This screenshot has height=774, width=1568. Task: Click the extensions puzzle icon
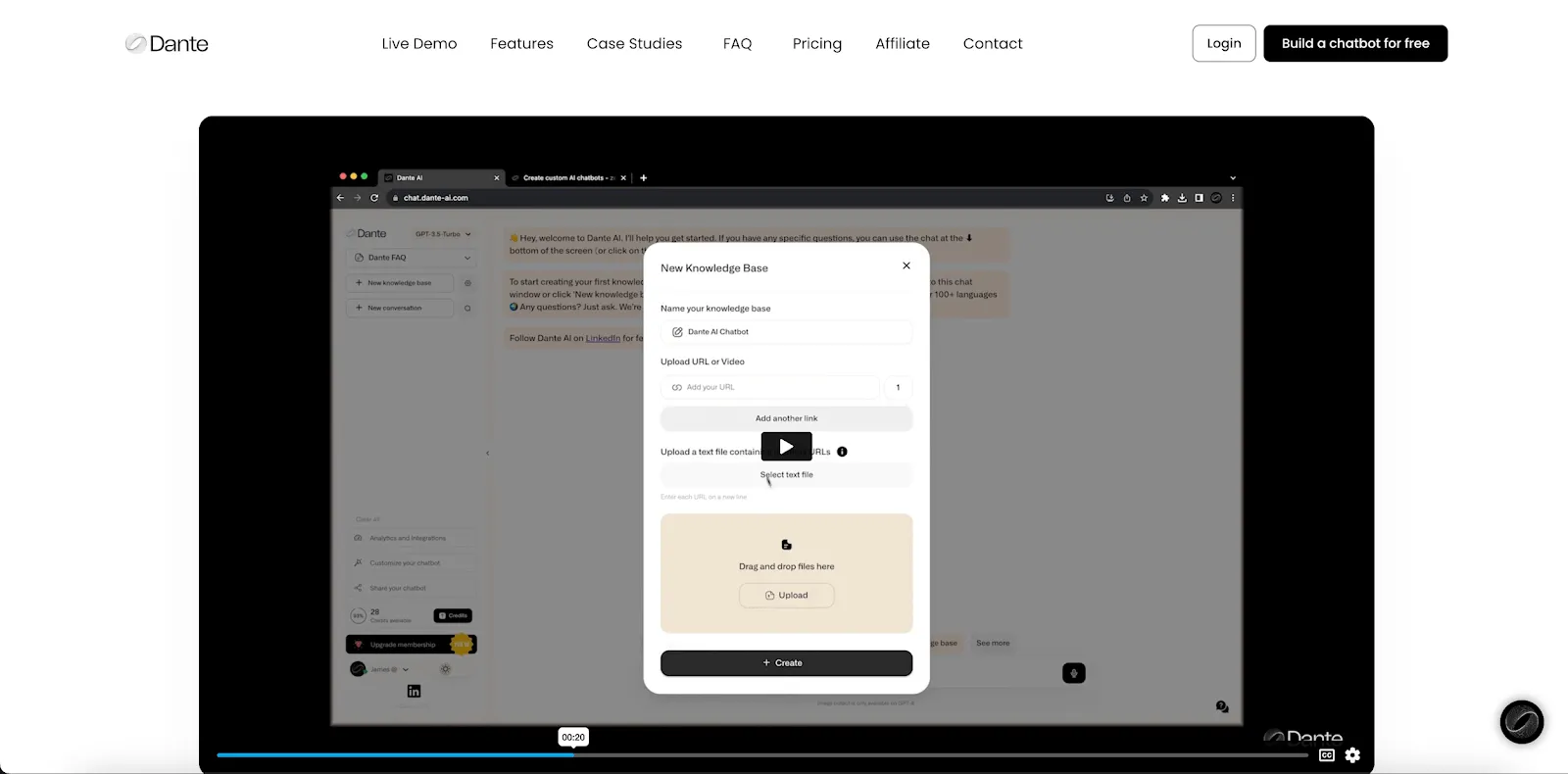point(1165,198)
